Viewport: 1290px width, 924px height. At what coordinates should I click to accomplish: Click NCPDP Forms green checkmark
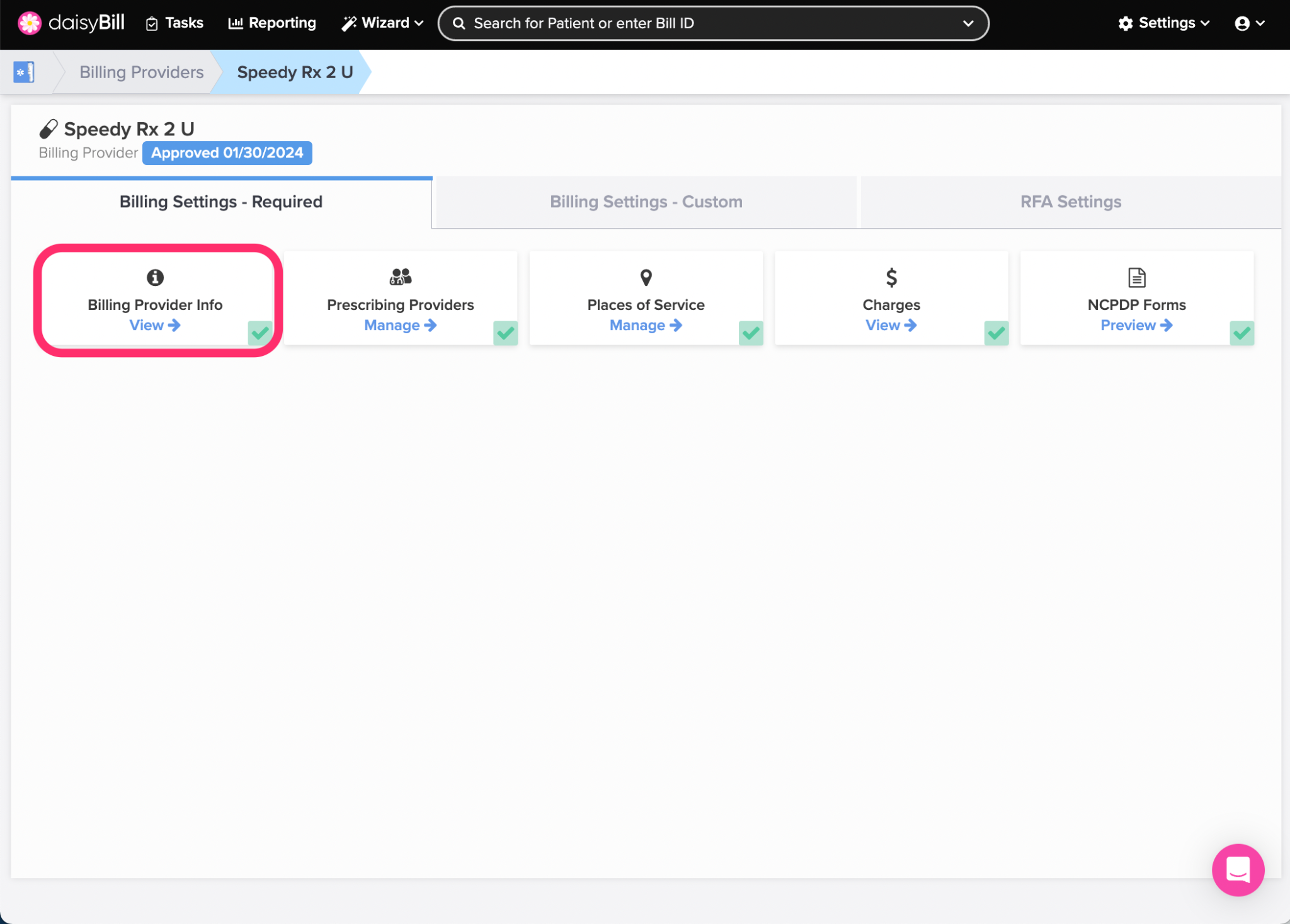click(x=1241, y=333)
